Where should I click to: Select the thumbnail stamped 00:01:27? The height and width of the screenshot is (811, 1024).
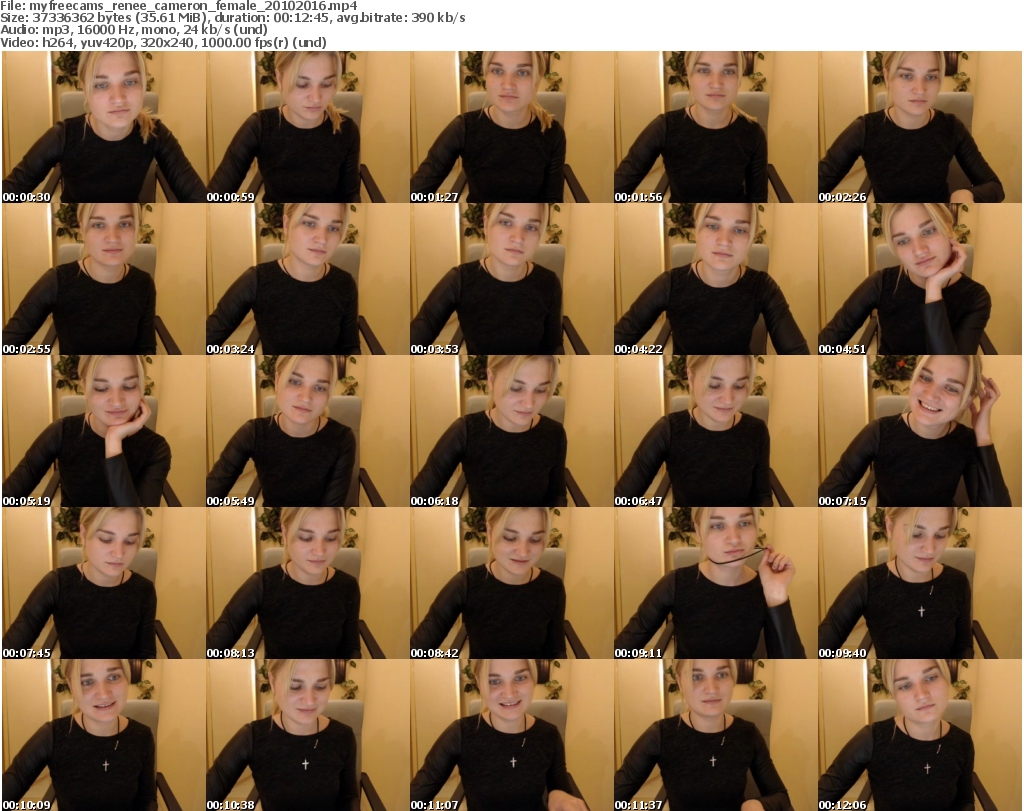(x=512, y=127)
